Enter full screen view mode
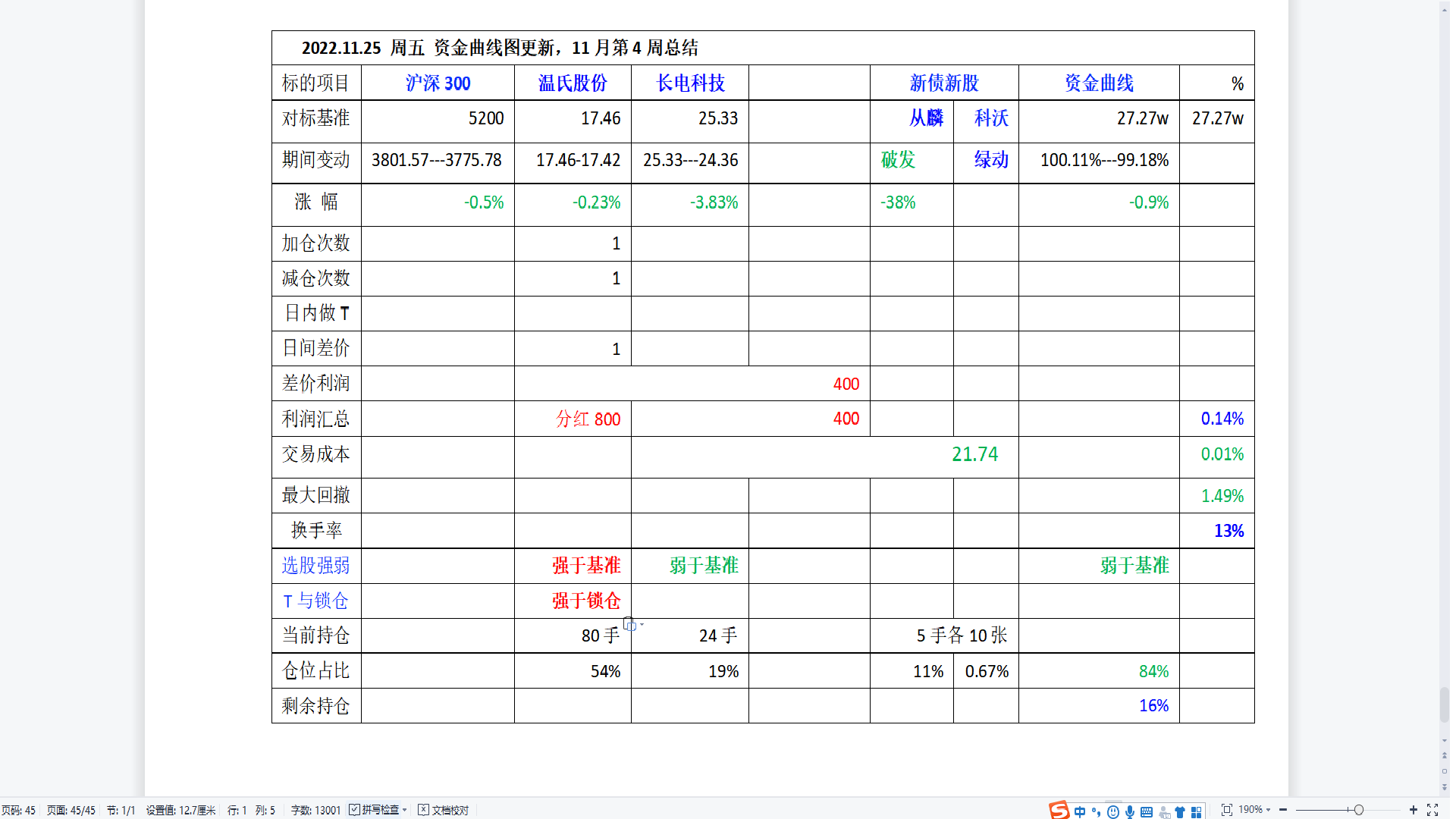 coord(1432,810)
